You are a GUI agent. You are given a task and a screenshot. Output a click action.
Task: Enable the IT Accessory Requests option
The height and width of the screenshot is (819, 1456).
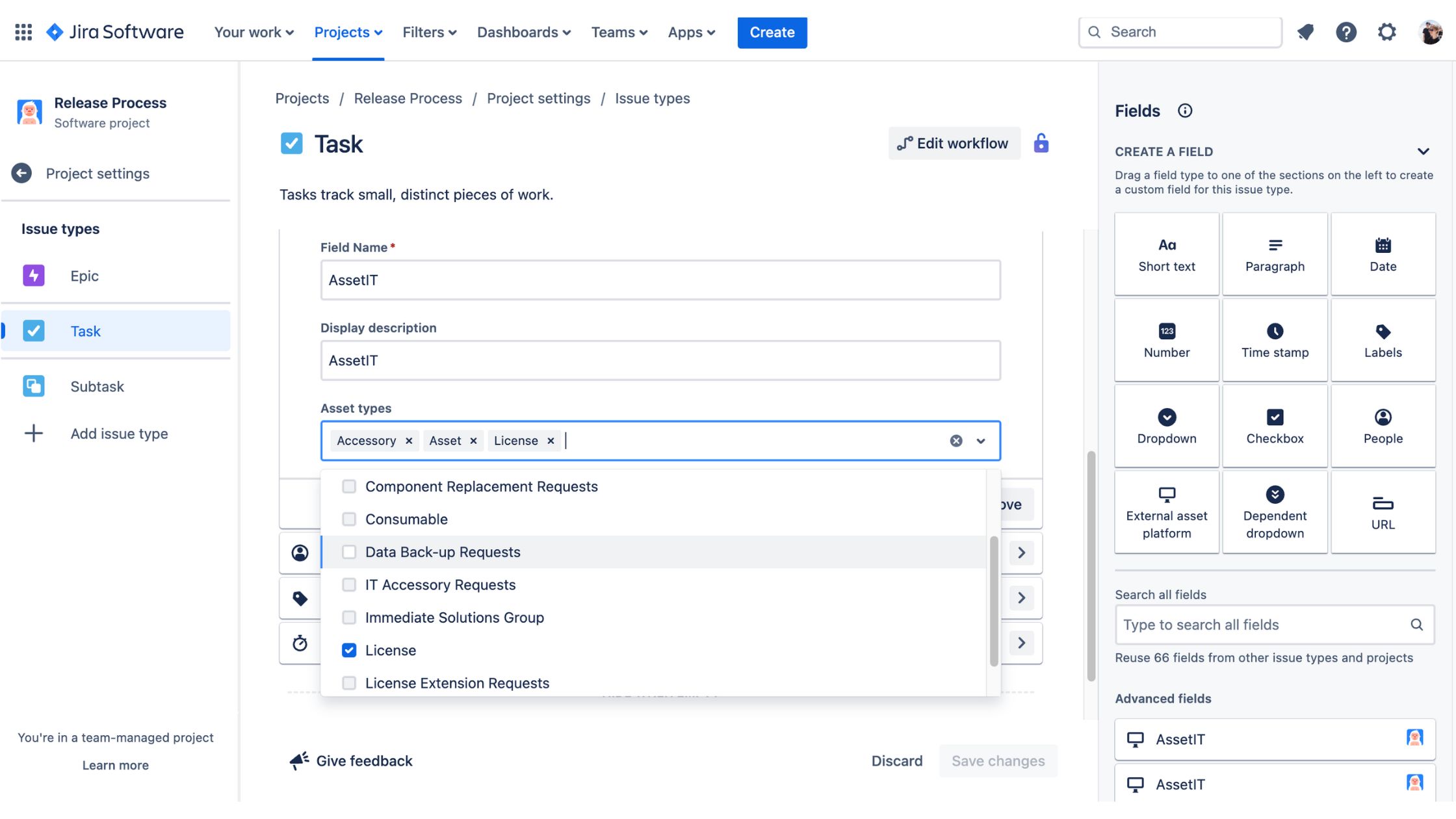tap(349, 584)
